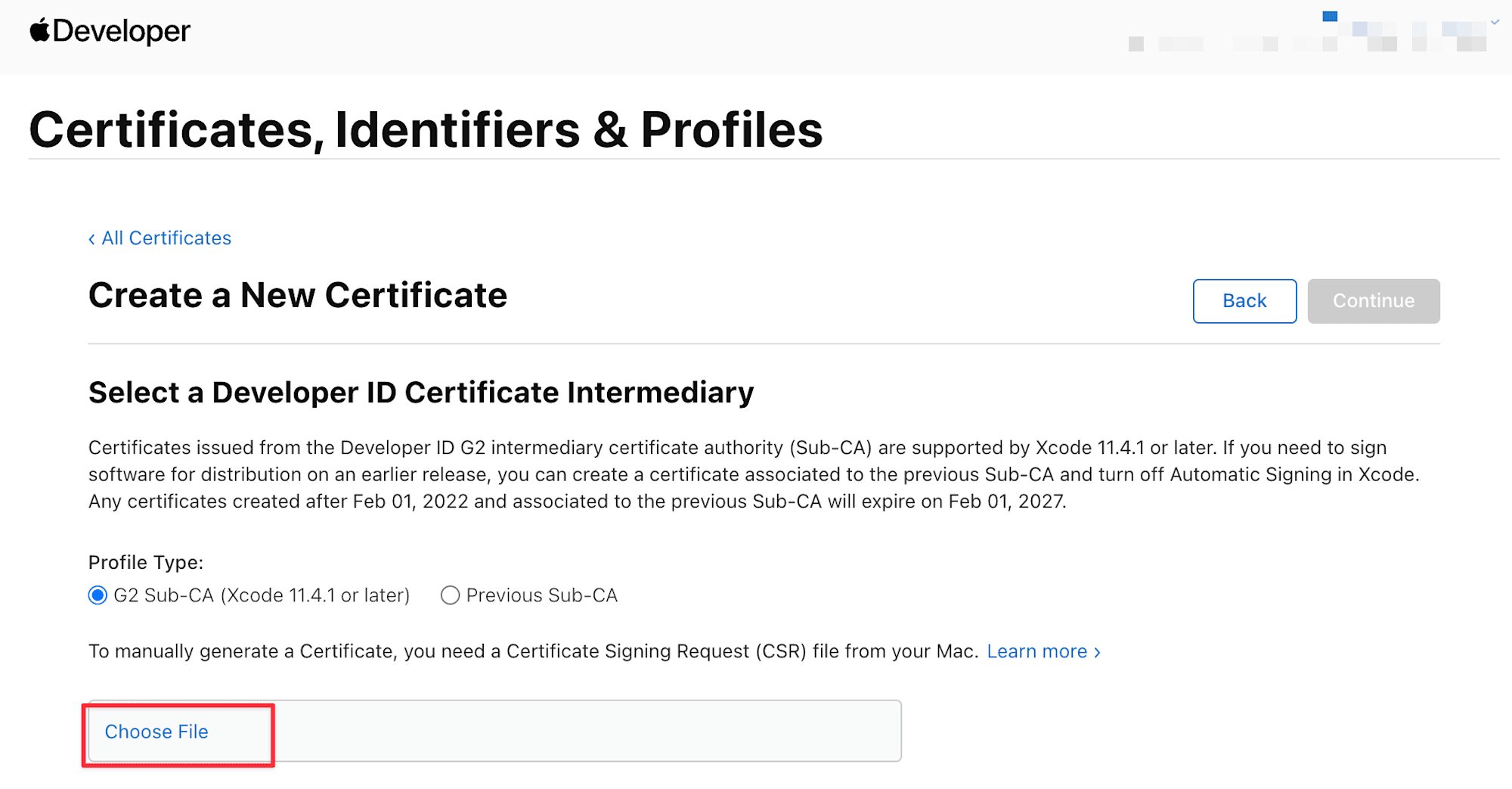Viewport: 1512px width, 789px height.
Task: Click the G2 Sub-CA option label text
Action: 262,595
